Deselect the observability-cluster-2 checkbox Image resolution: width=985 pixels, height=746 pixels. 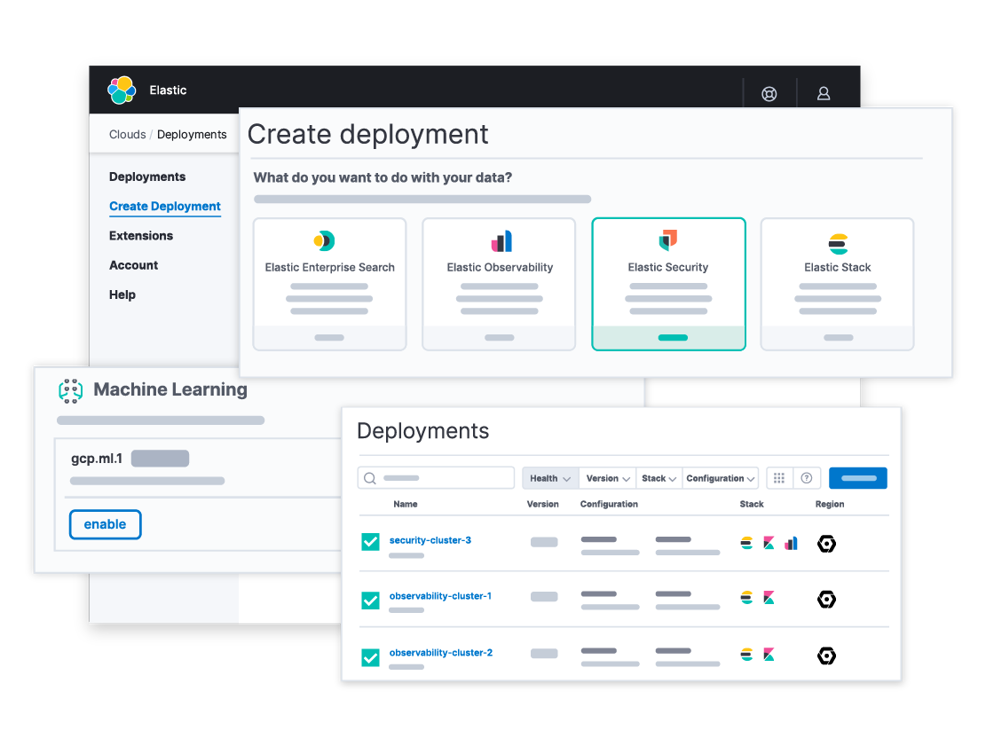[371, 657]
